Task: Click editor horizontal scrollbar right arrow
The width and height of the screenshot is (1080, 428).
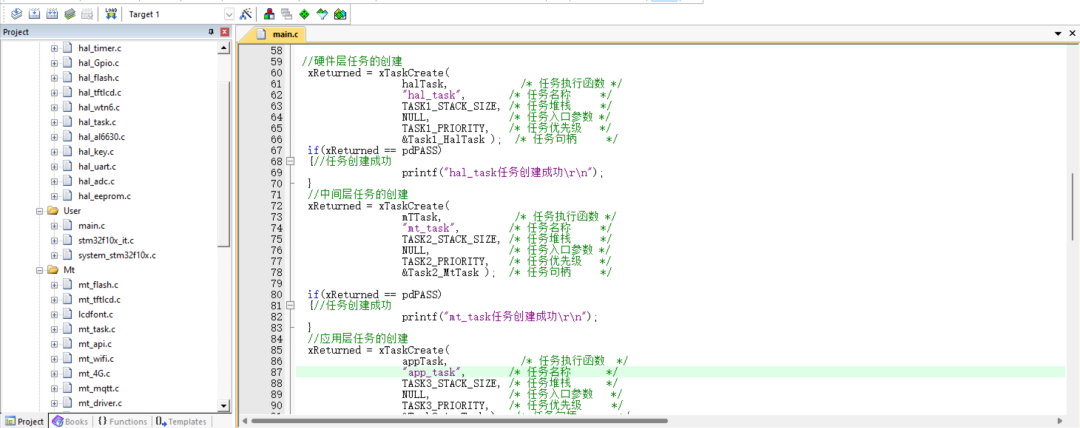Action: point(1059,420)
